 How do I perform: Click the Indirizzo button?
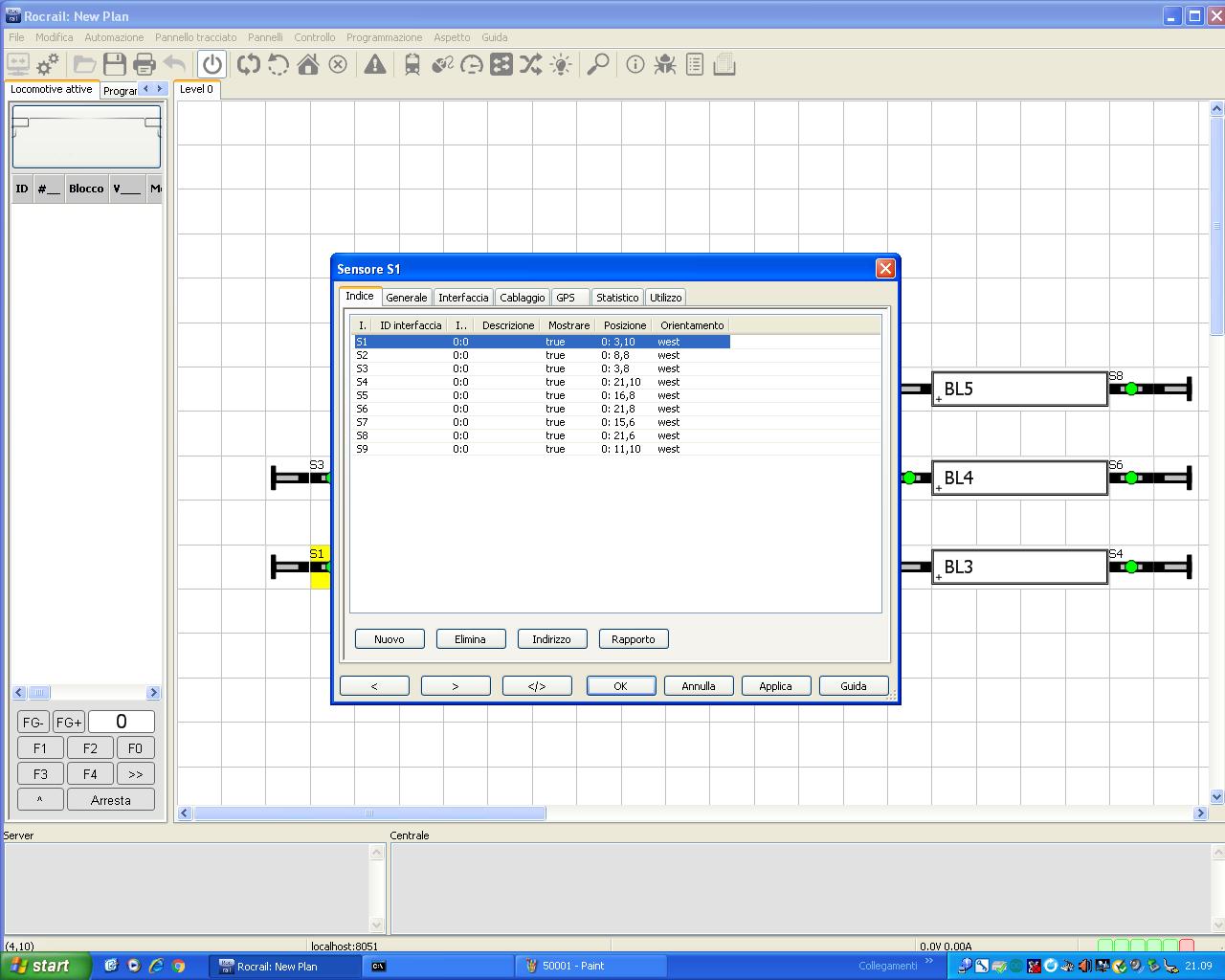click(x=551, y=639)
